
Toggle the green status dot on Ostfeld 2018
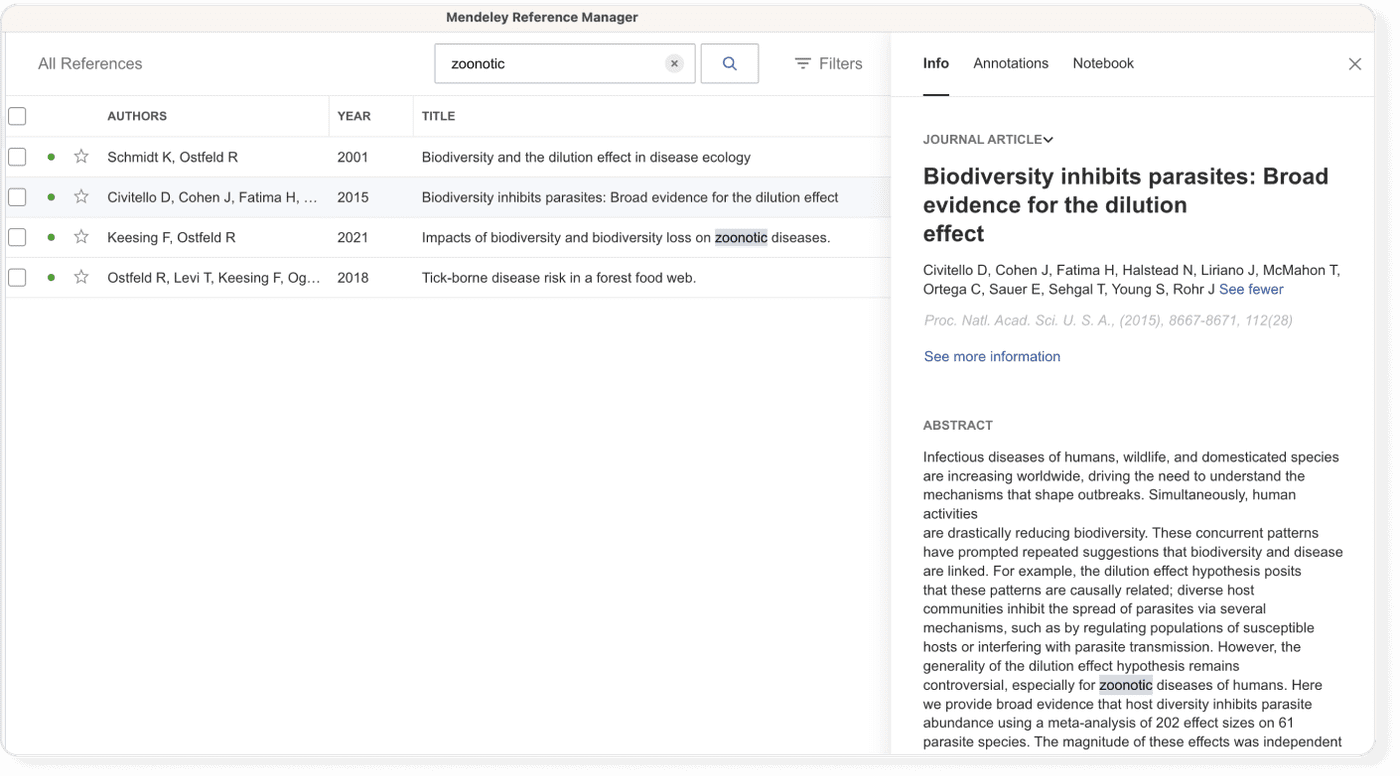click(x=49, y=277)
